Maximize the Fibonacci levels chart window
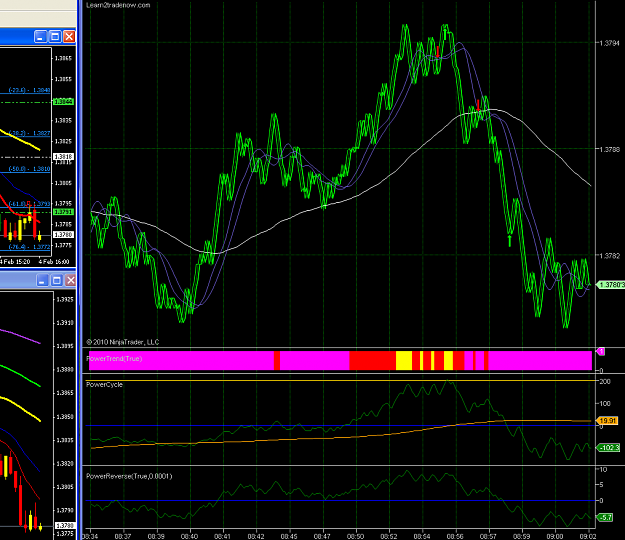Viewport: 625px width, 540px height. (x=55, y=37)
